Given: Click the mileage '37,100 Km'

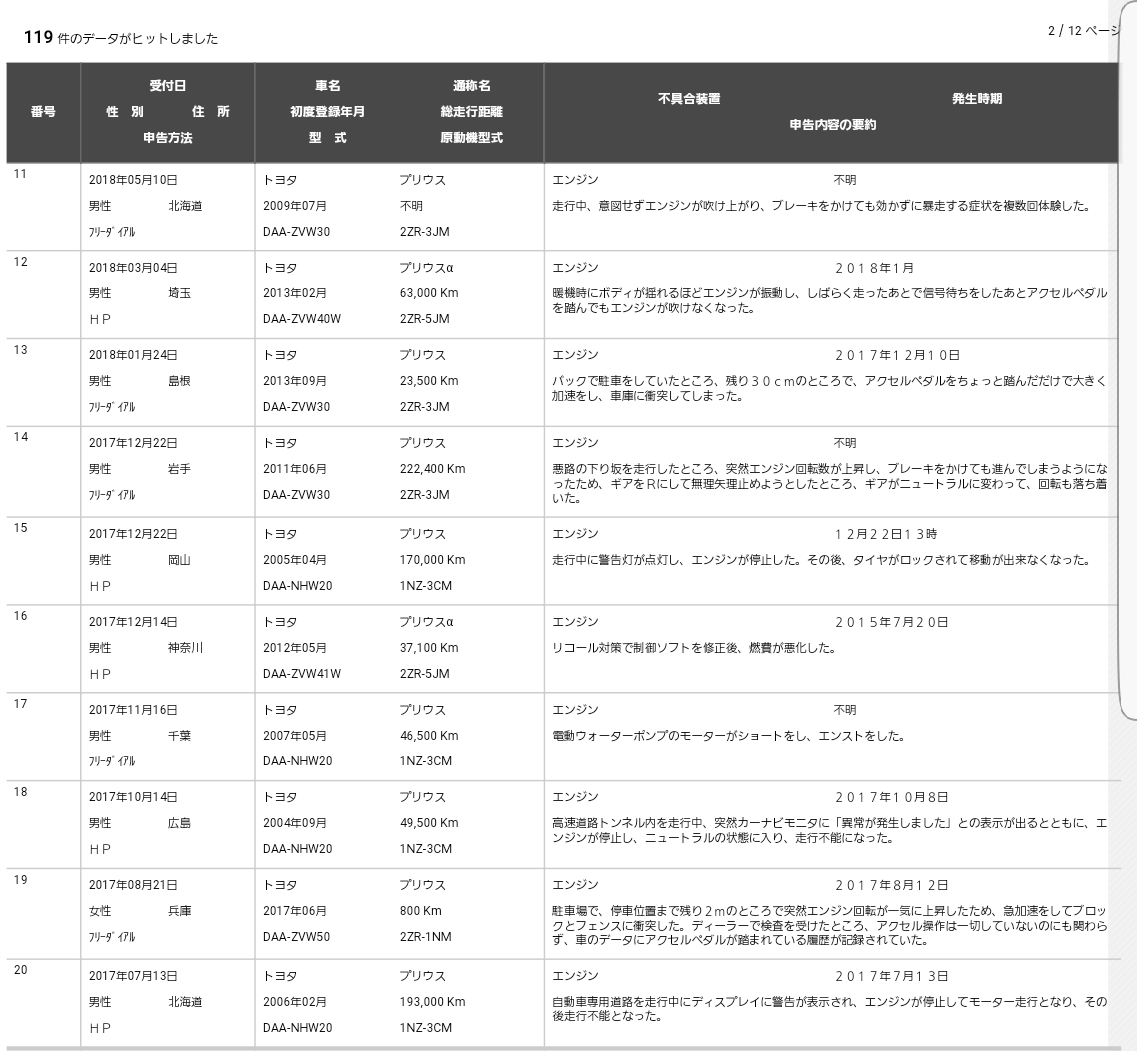Looking at the screenshot, I should (429, 648).
